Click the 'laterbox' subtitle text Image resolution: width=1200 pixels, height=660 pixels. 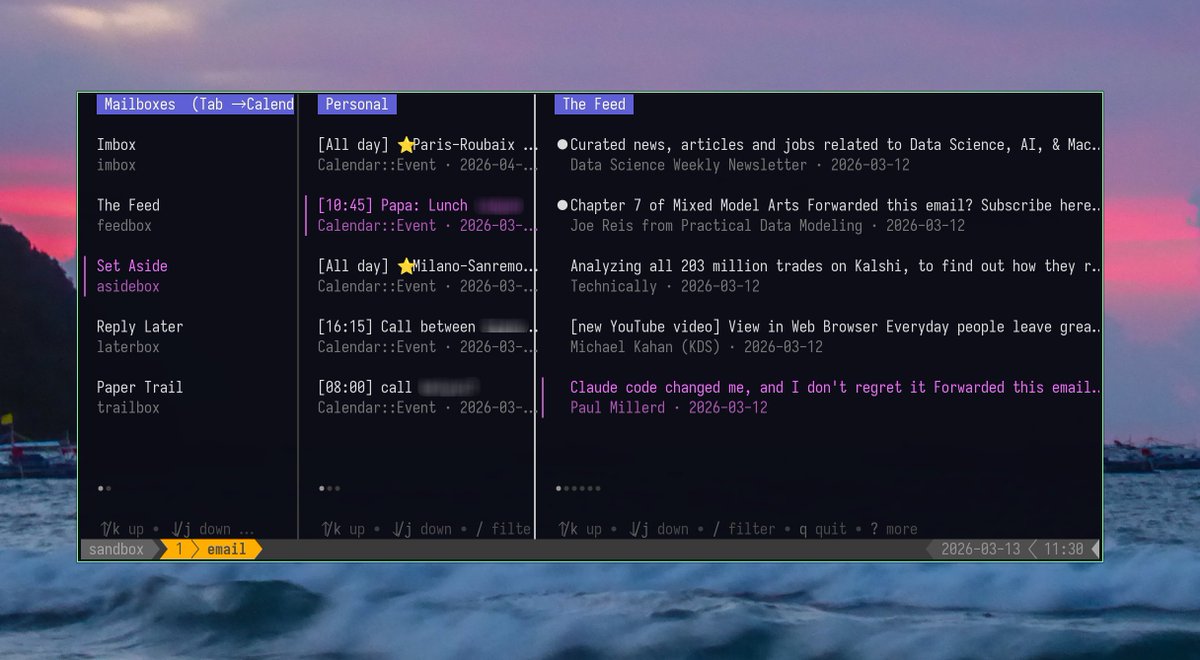(128, 347)
